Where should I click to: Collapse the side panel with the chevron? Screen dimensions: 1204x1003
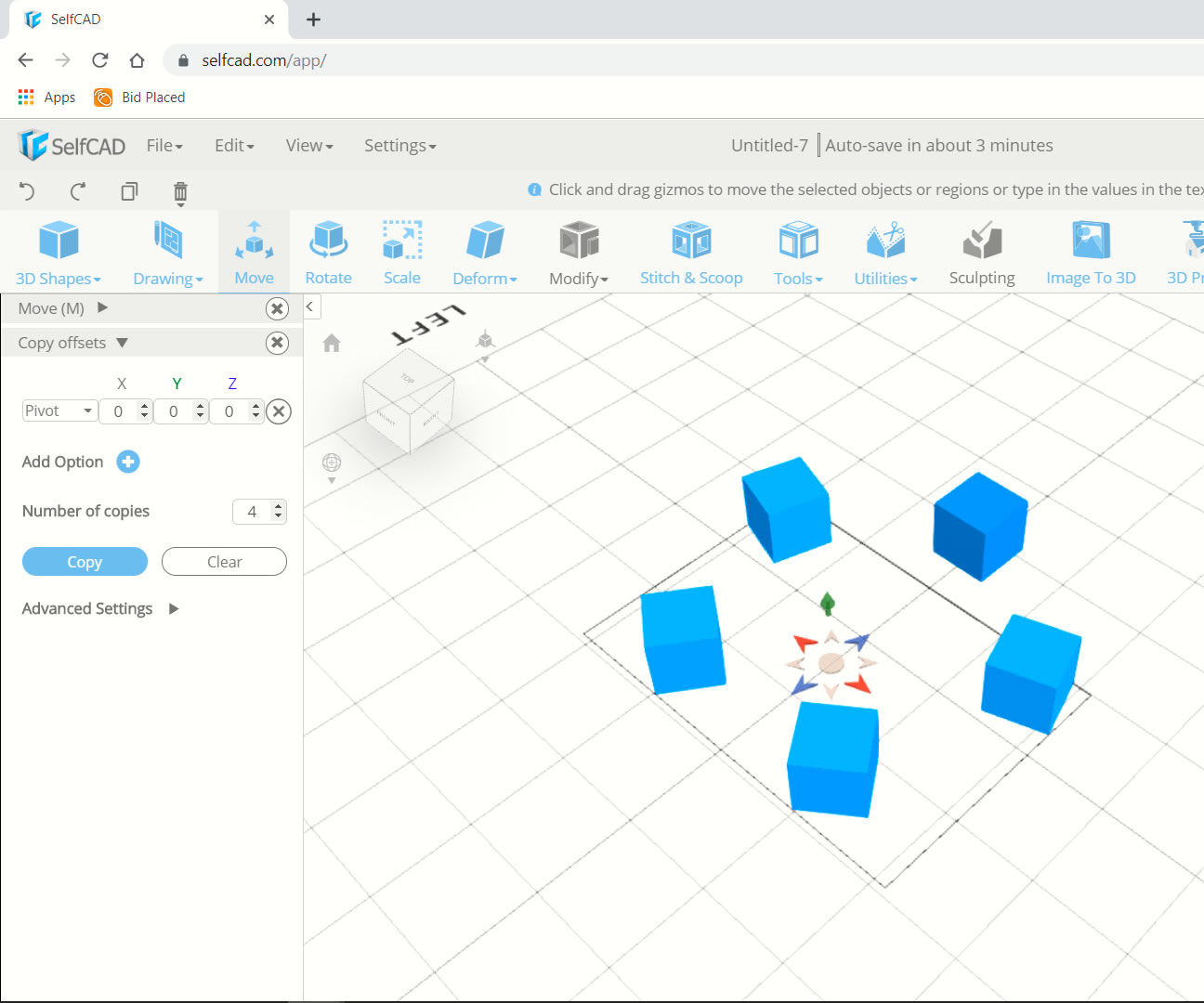pyautogui.click(x=311, y=306)
